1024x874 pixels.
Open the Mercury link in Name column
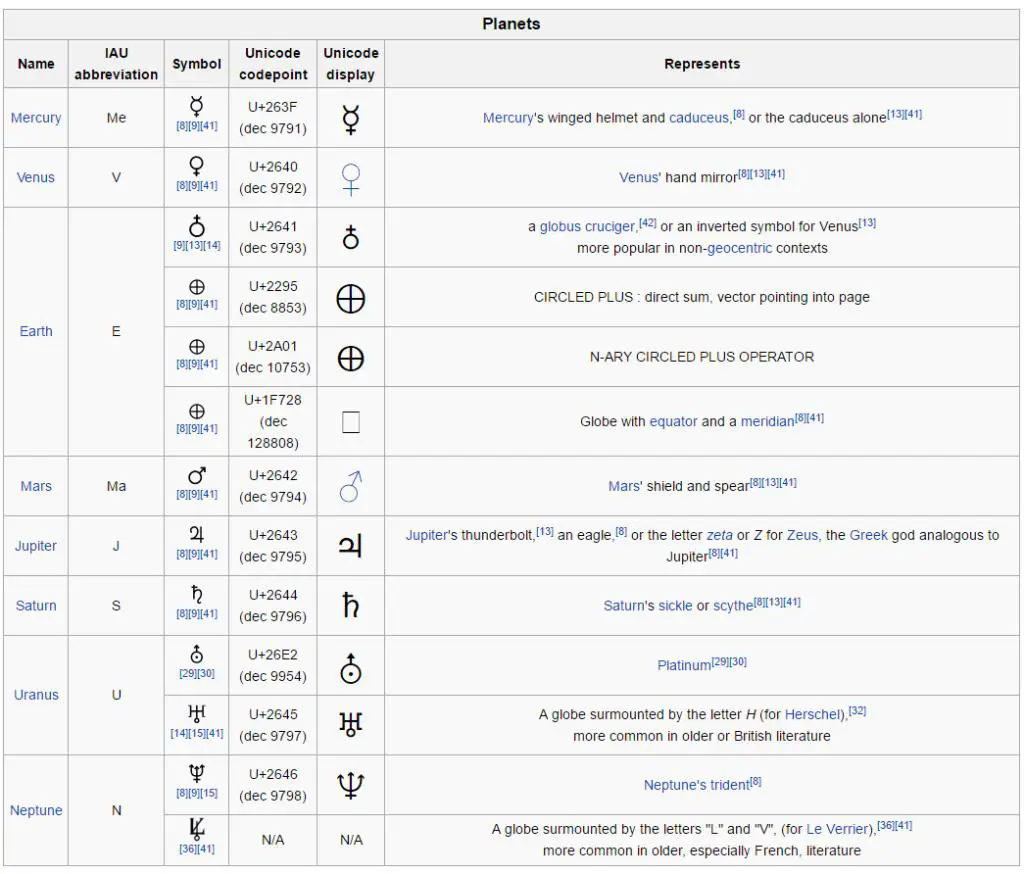point(36,118)
